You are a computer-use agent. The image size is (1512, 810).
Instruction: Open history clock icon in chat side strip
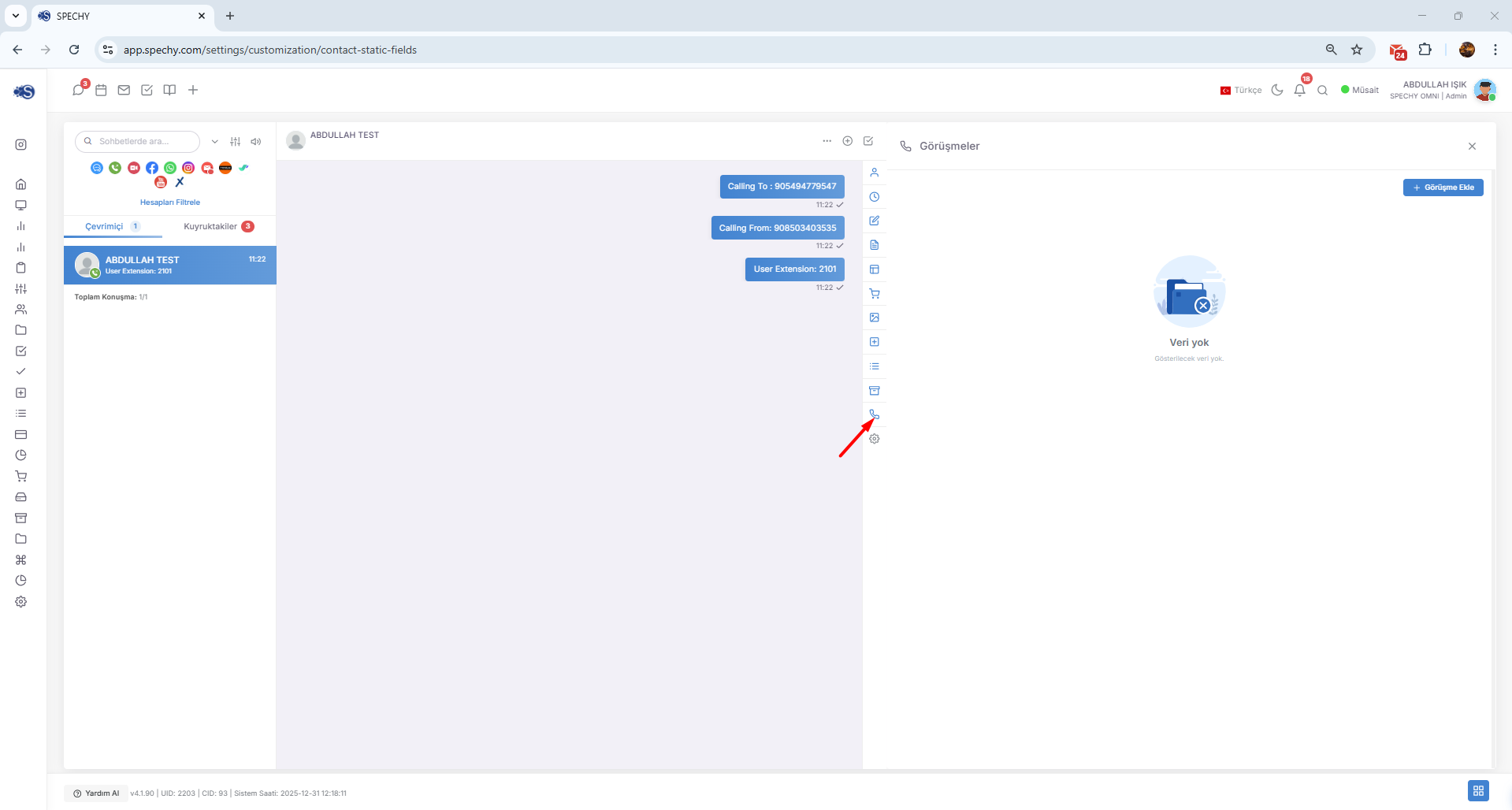pos(875,197)
